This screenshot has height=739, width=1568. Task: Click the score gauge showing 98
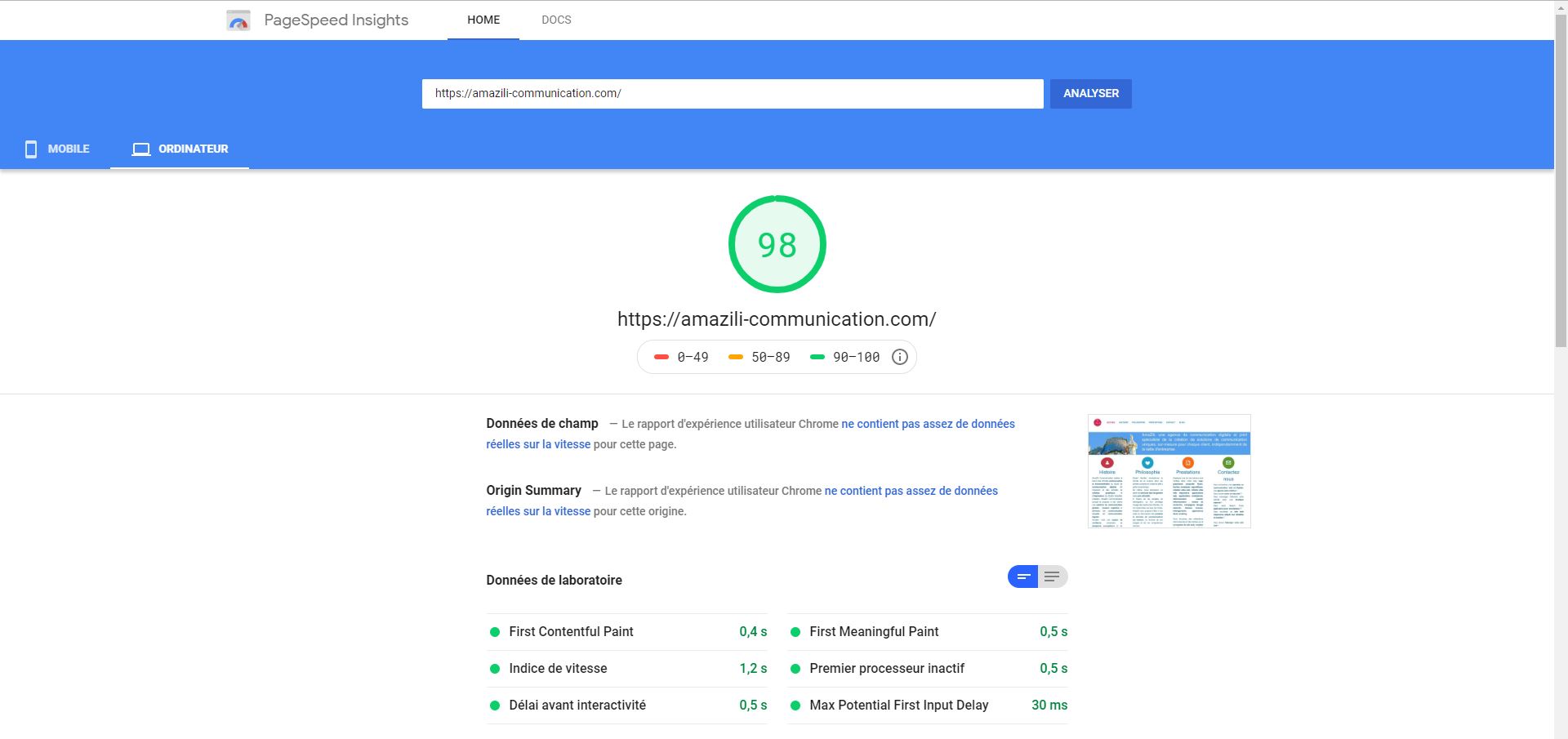777,244
